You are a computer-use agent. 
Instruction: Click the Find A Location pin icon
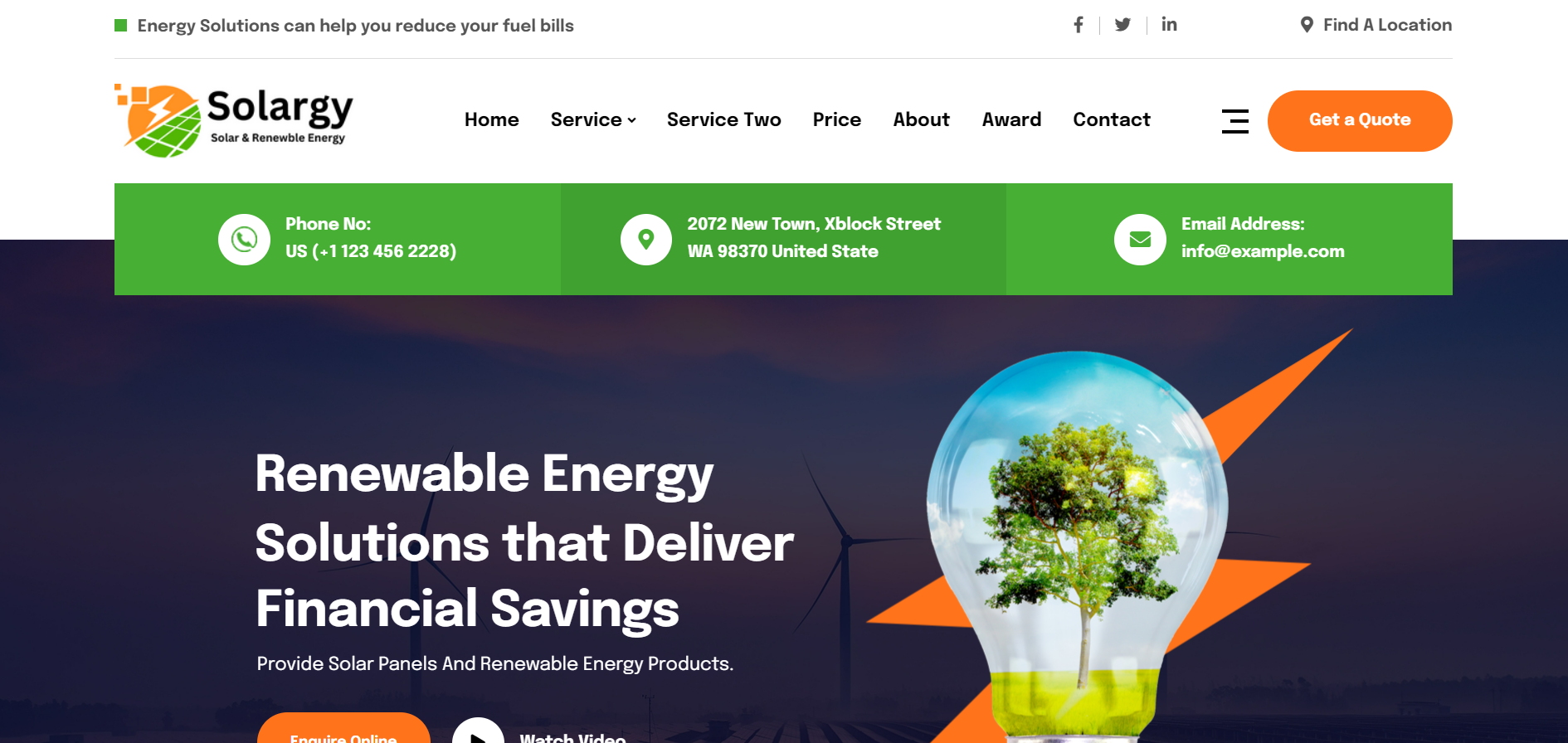coord(1307,25)
